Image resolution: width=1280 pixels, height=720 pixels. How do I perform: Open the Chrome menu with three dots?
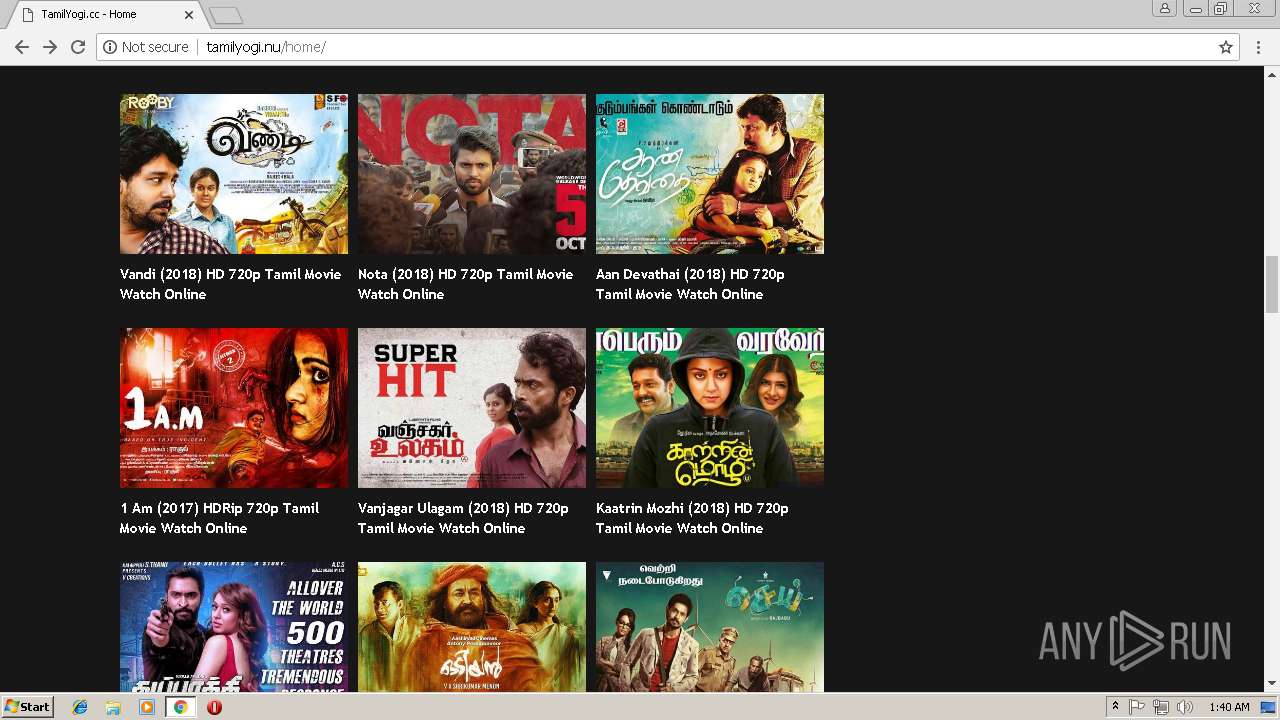1259,47
